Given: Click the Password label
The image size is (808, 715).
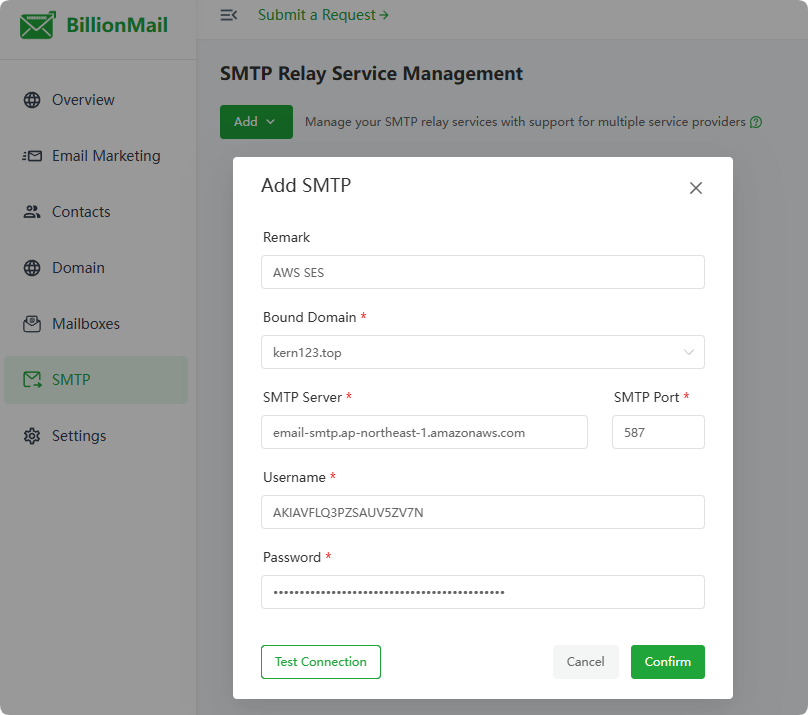Looking at the screenshot, I should pos(292,557).
